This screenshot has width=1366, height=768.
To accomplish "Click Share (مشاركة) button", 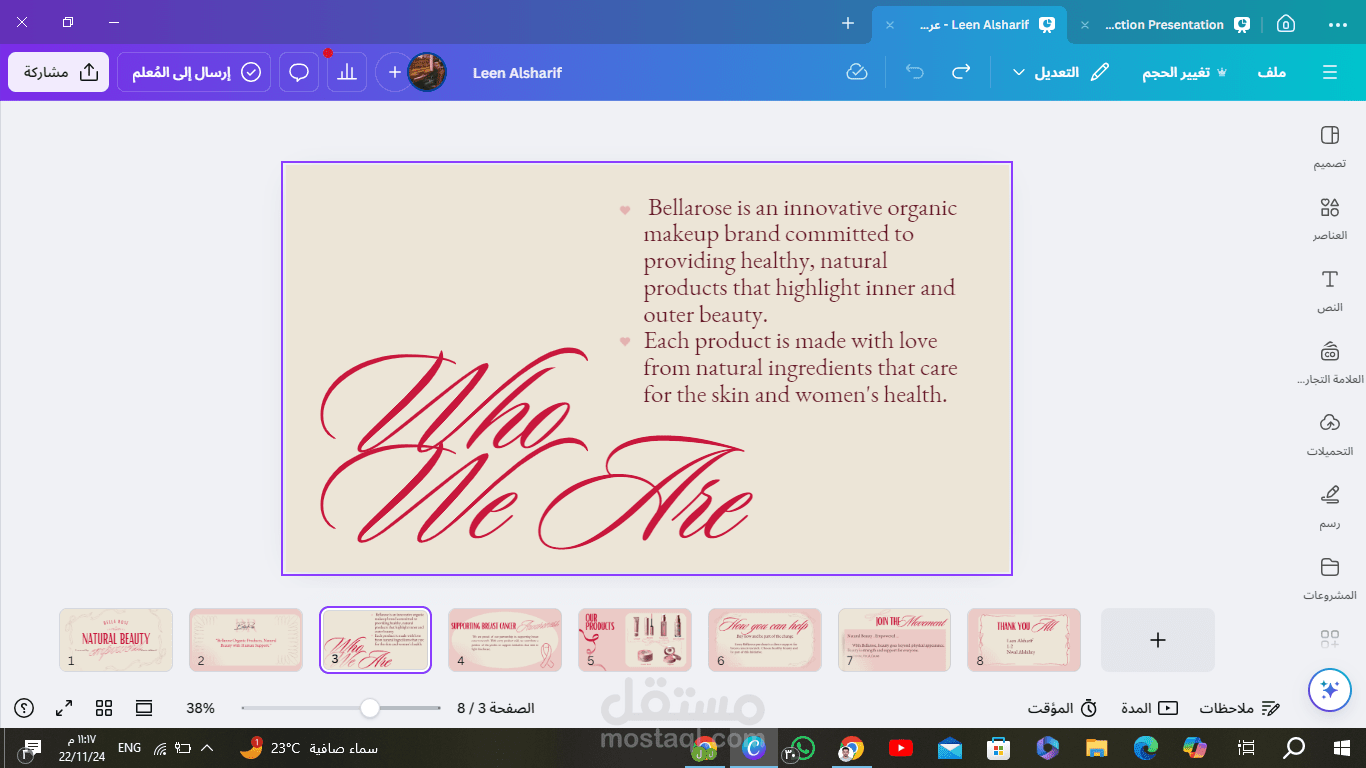I will coord(59,72).
